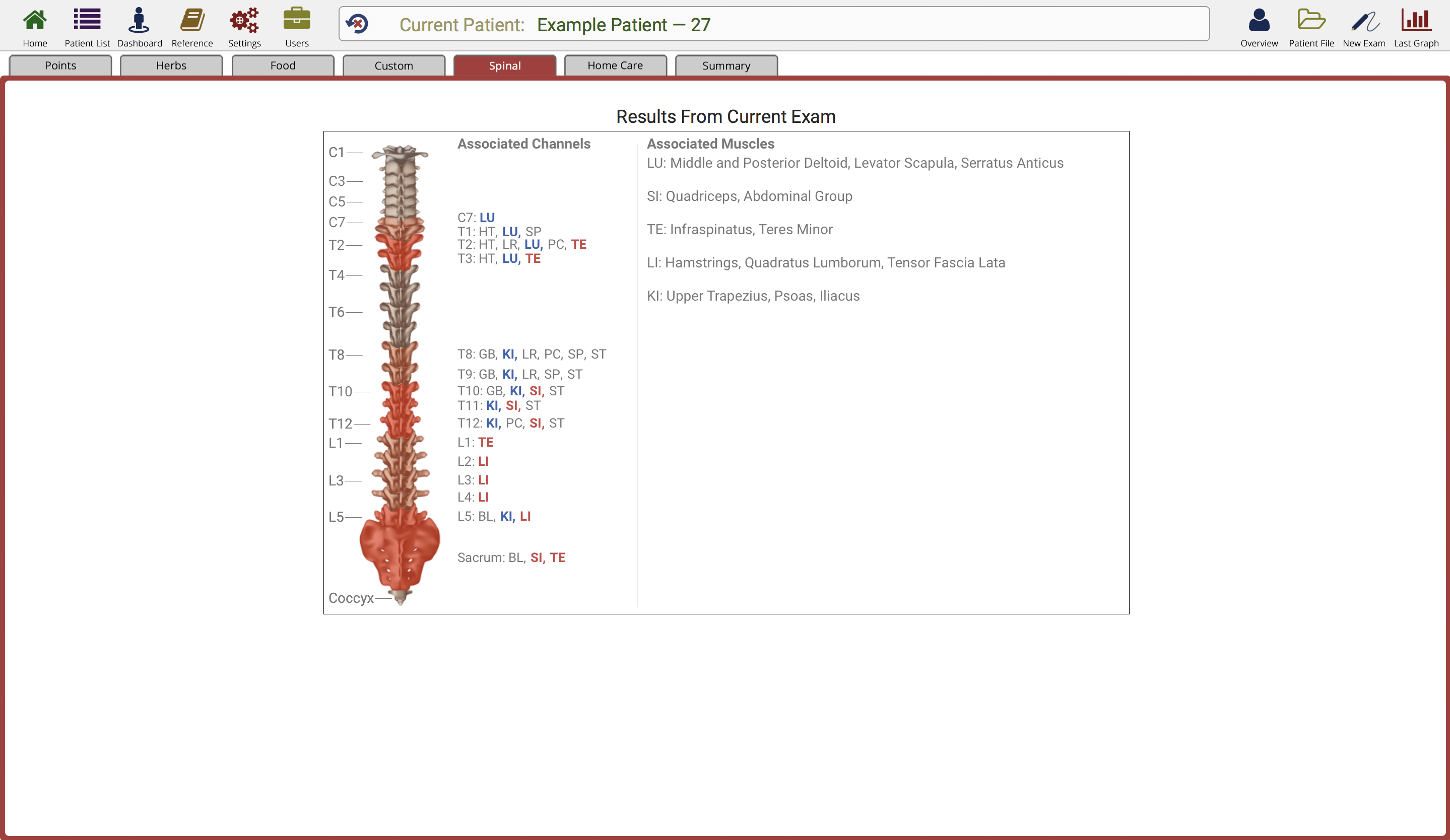Click the L1 spine label
Viewport: 1450px width, 840px height.
[336, 443]
